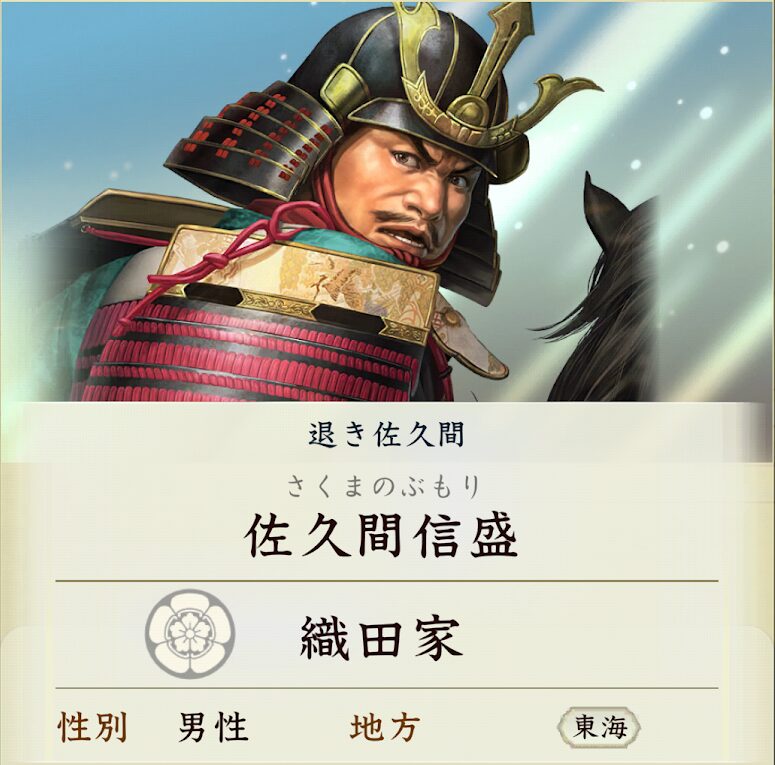Click the 男性 gender value

pos(213,727)
